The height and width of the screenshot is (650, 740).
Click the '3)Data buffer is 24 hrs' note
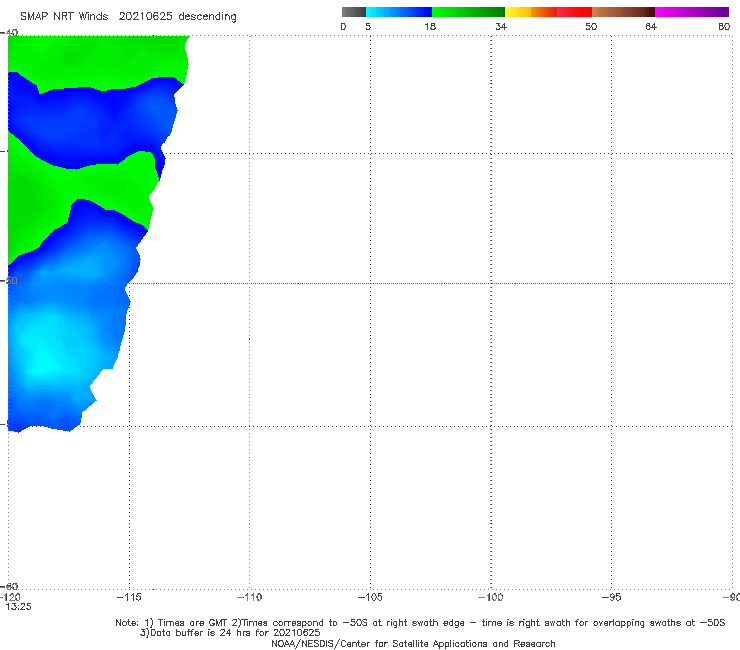230,633
